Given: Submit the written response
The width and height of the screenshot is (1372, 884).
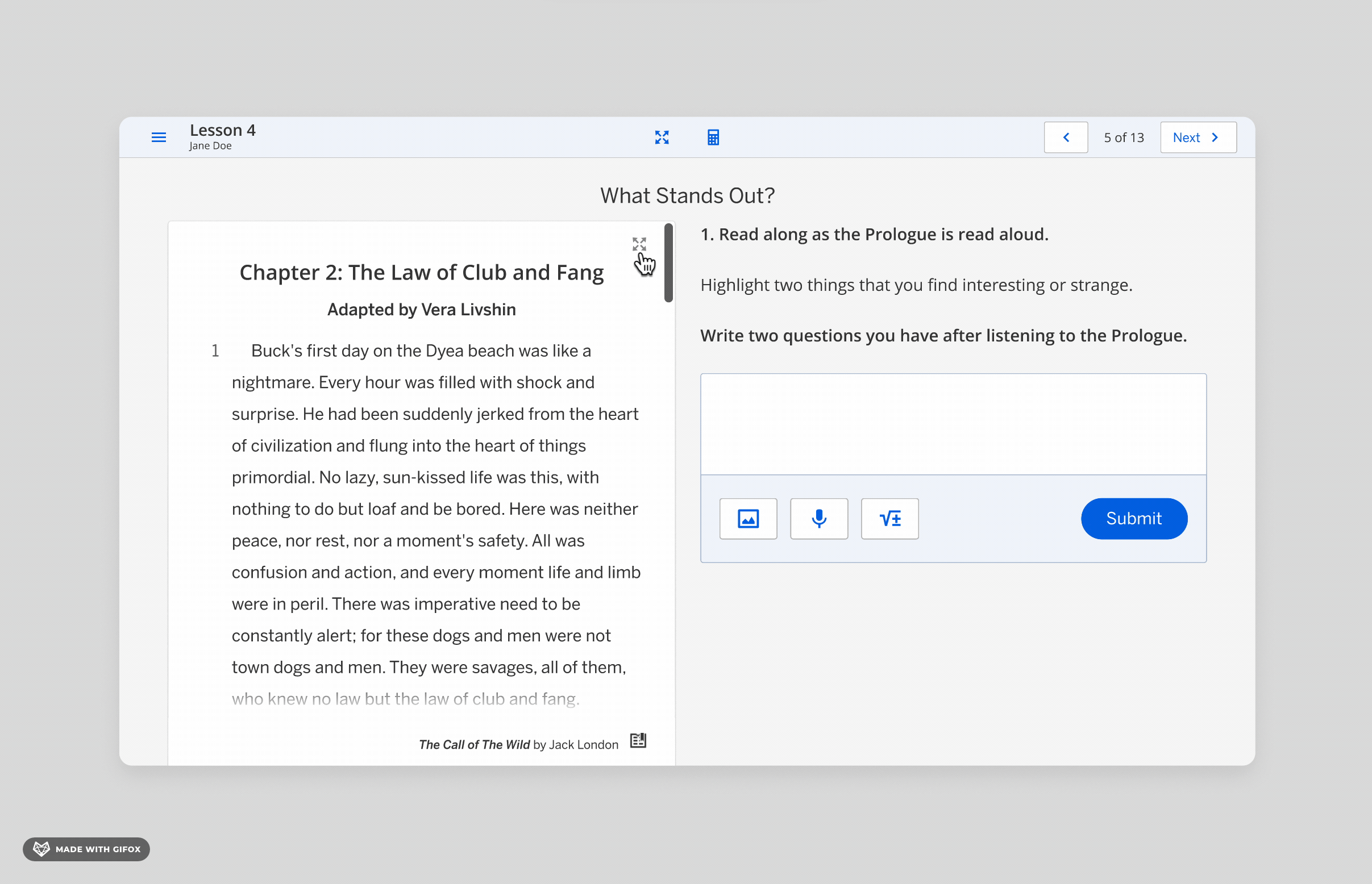Looking at the screenshot, I should click(1134, 518).
